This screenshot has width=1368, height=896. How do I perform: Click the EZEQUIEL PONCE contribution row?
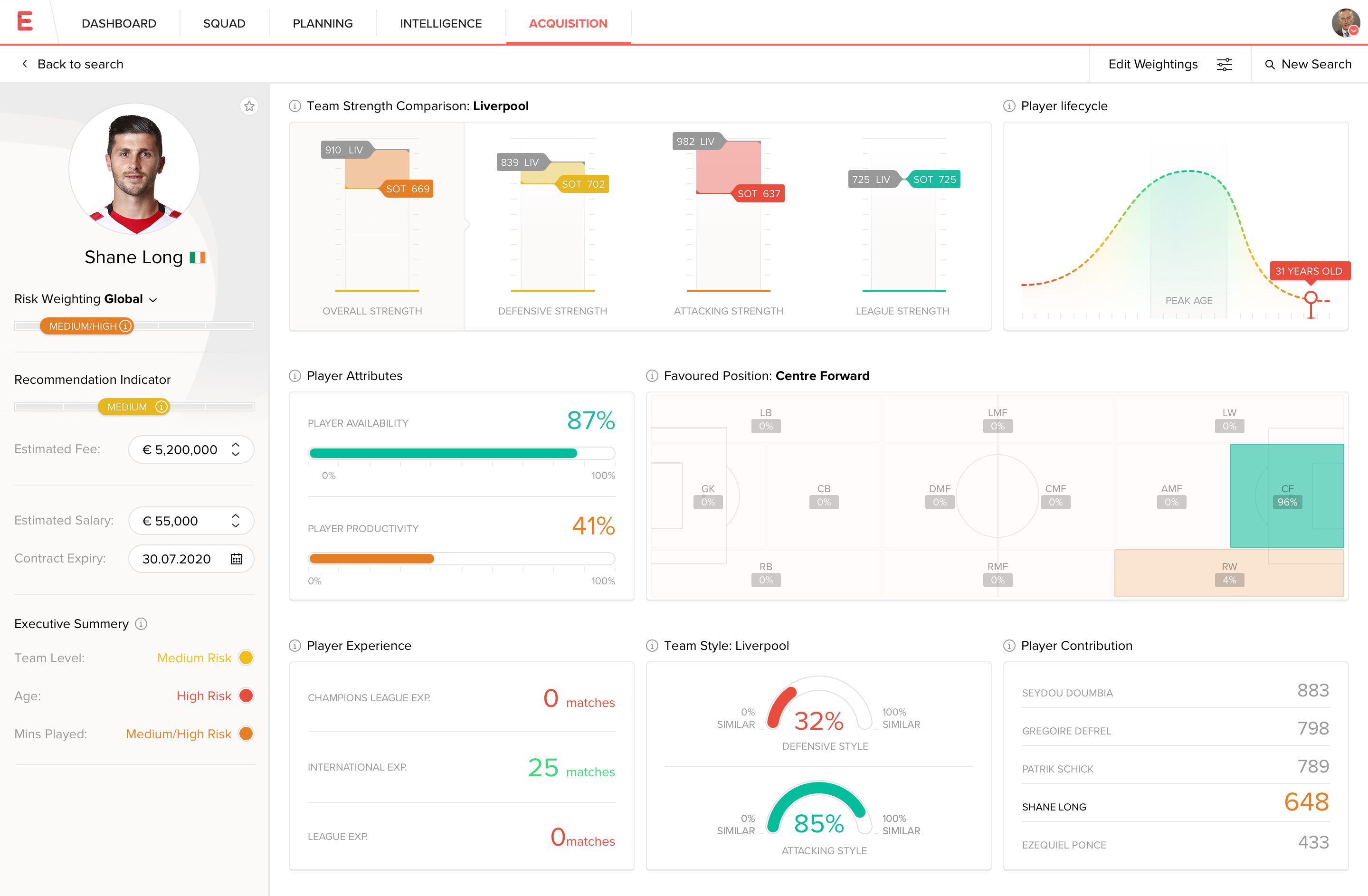pyautogui.click(x=1176, y=843)
